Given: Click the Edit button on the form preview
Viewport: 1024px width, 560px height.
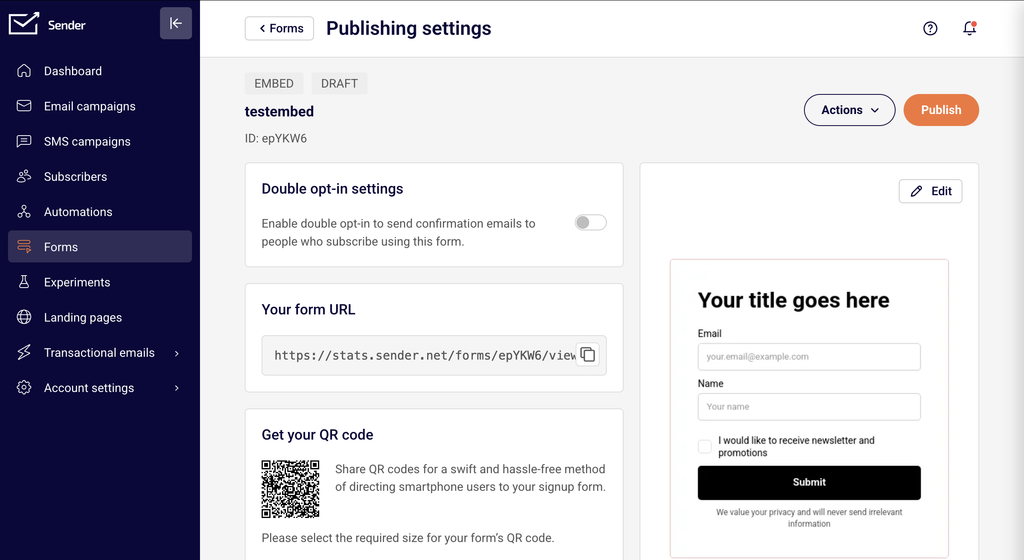Looking at the screenshot, I should pyautogui.click(x=931, y=191).
